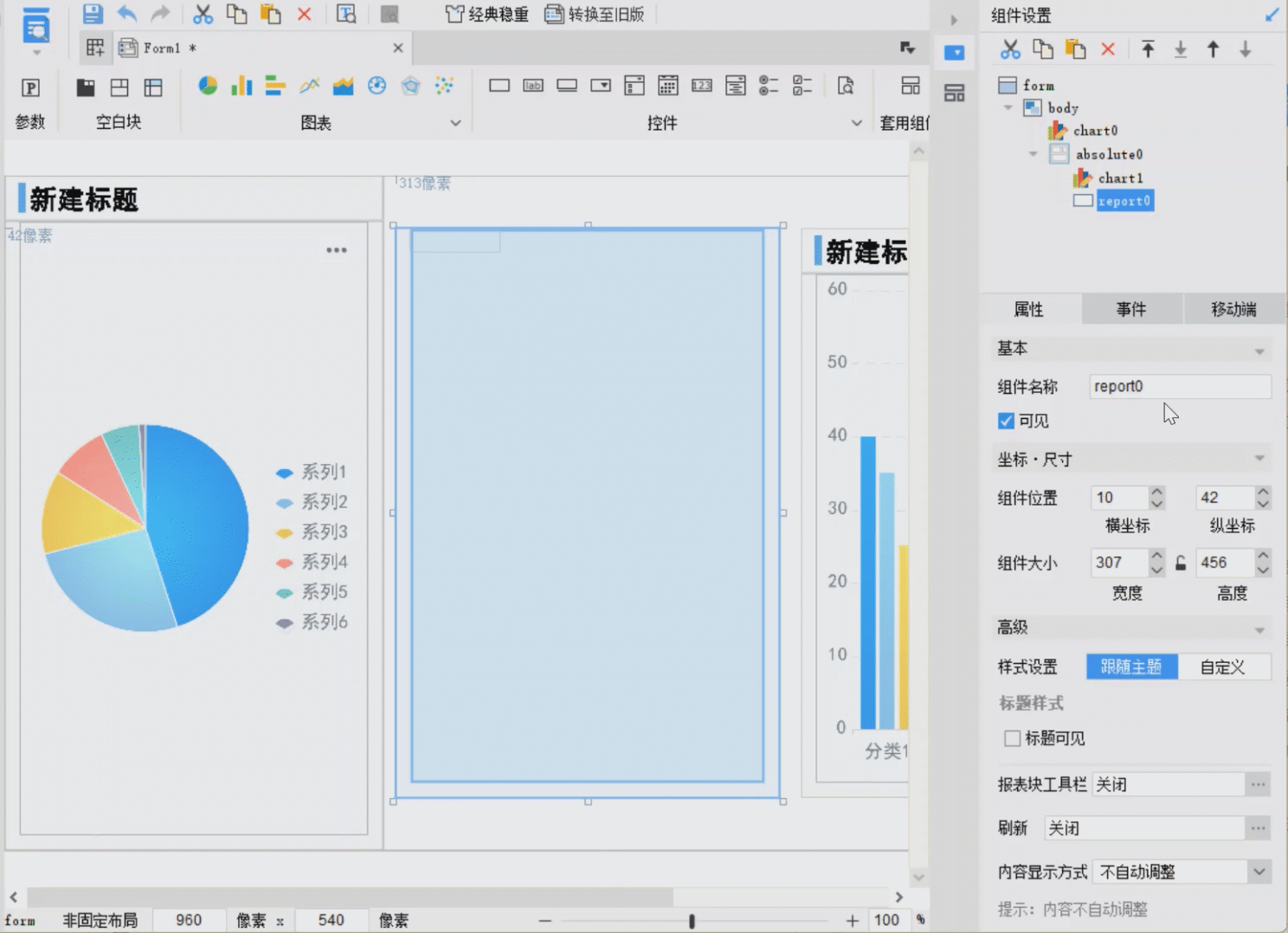This screenshot has width=1288, height=933.
Task: Expand the 控件 controls gallery dropdown
Action: [x=856, y=123]
